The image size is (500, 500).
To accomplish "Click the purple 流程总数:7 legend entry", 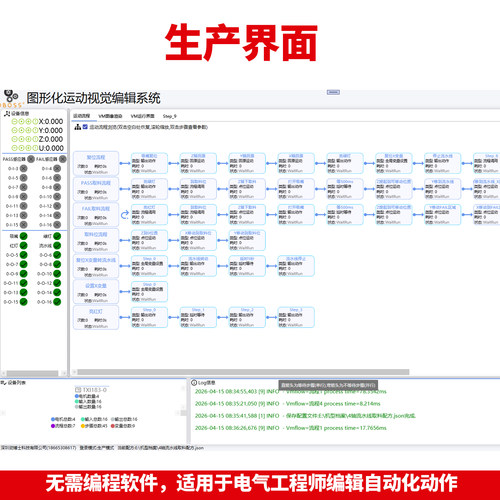I will [x=63, y=426].
